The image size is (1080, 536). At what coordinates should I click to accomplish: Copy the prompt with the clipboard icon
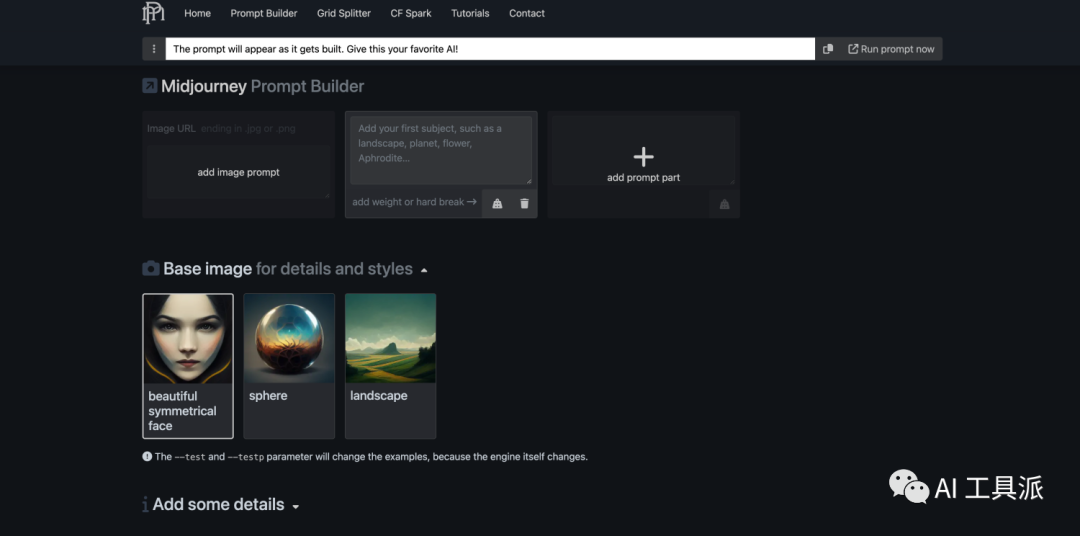(x=828, y=49)
